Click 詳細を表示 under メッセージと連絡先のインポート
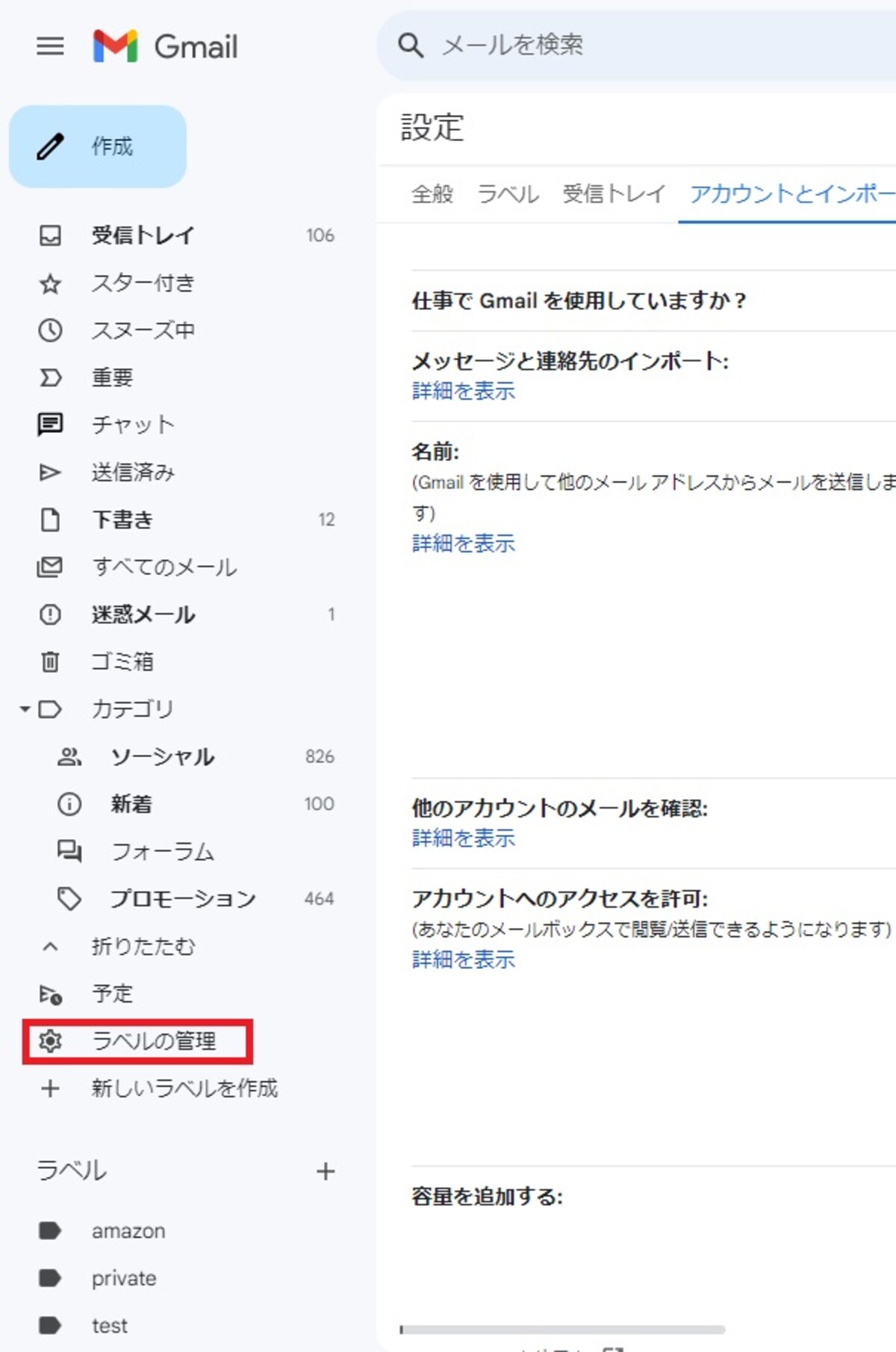Viewport: 896px width, 1352px height. tap(464, 391)
